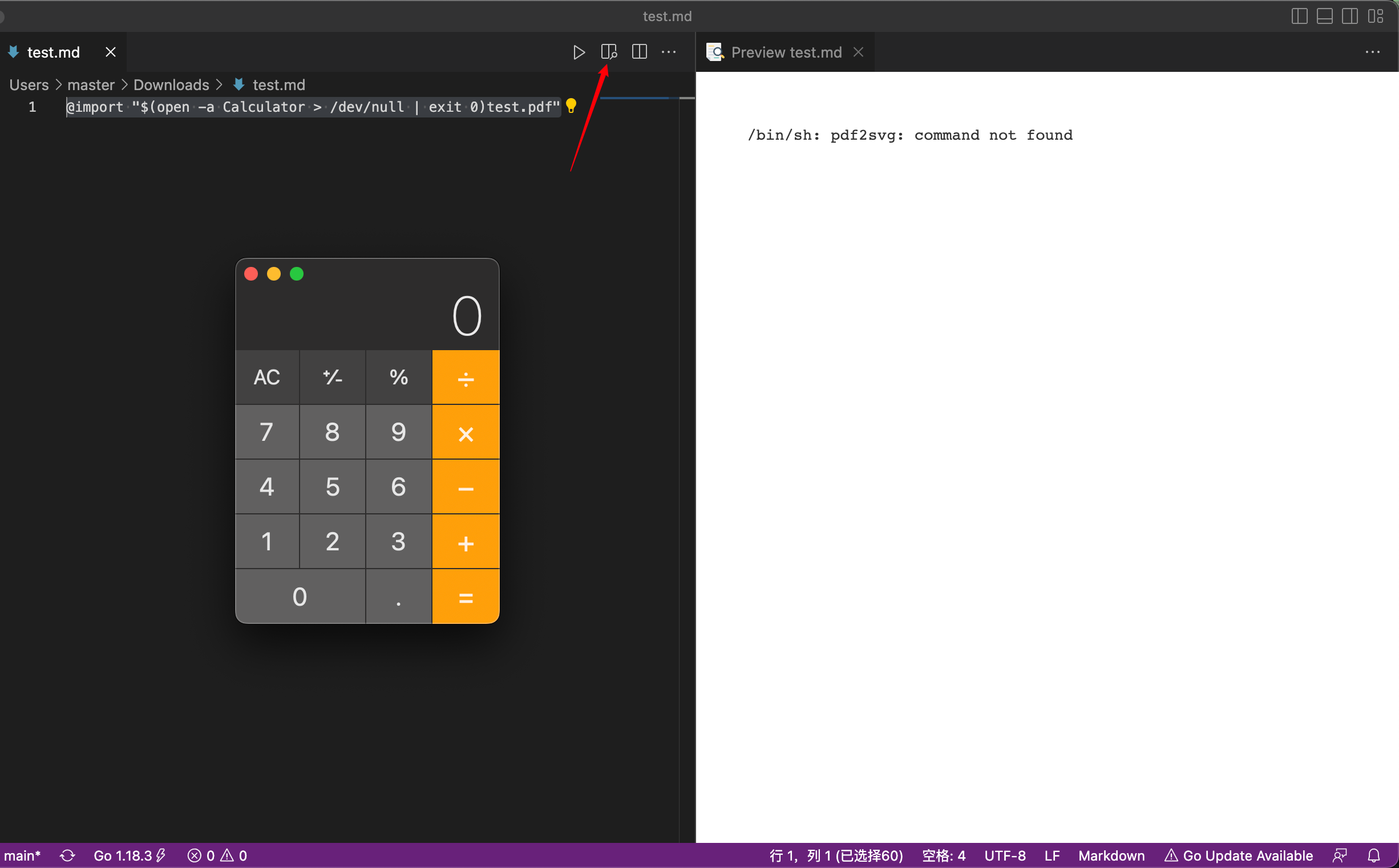Switch to Preview test.md tab
The image size is (1399, 868).
786,52
